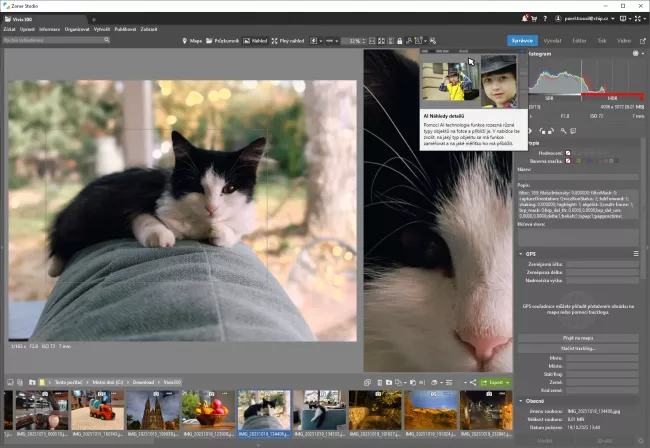650x448 pixels.
Task: Switch to Náhled preview mode
Action: pos(260,41)
